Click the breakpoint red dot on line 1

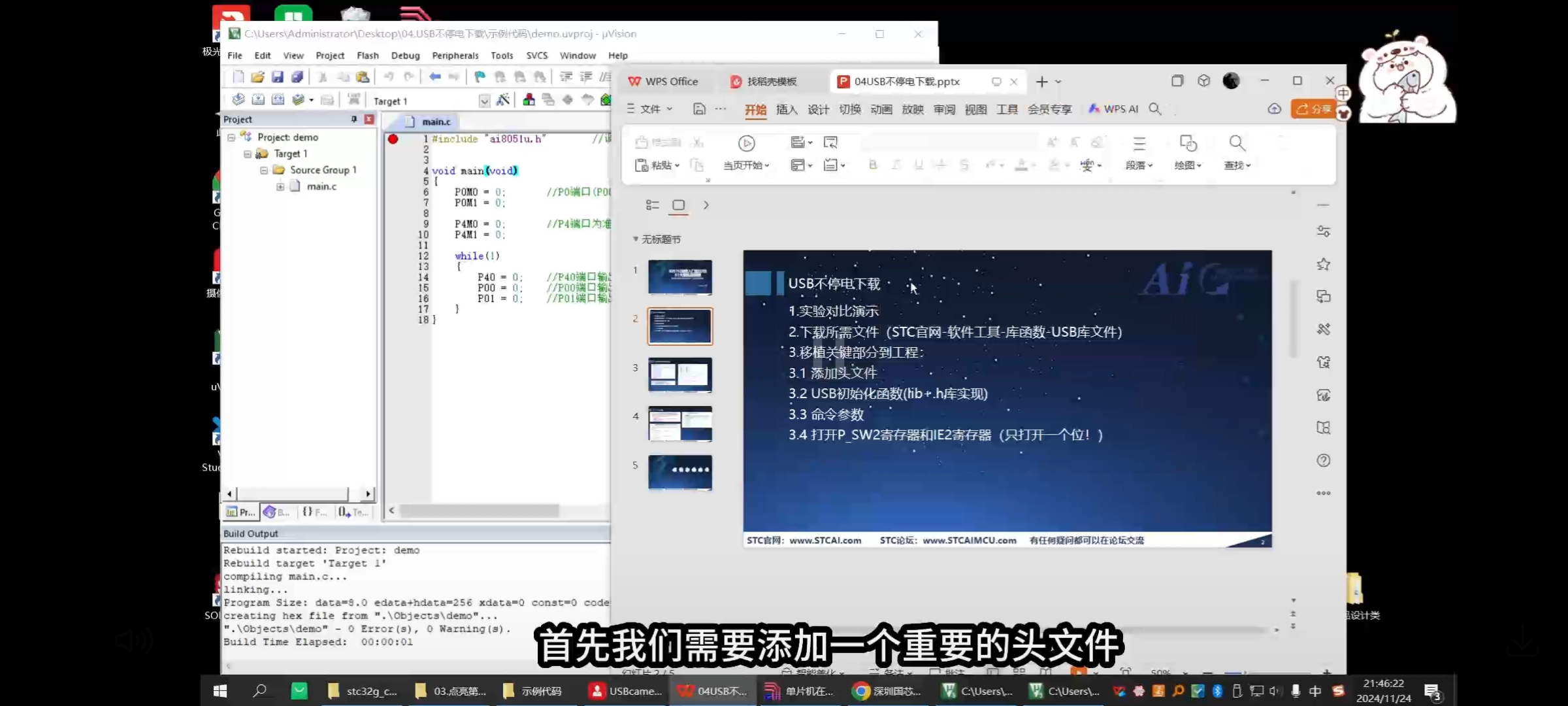tap(393, 139)
